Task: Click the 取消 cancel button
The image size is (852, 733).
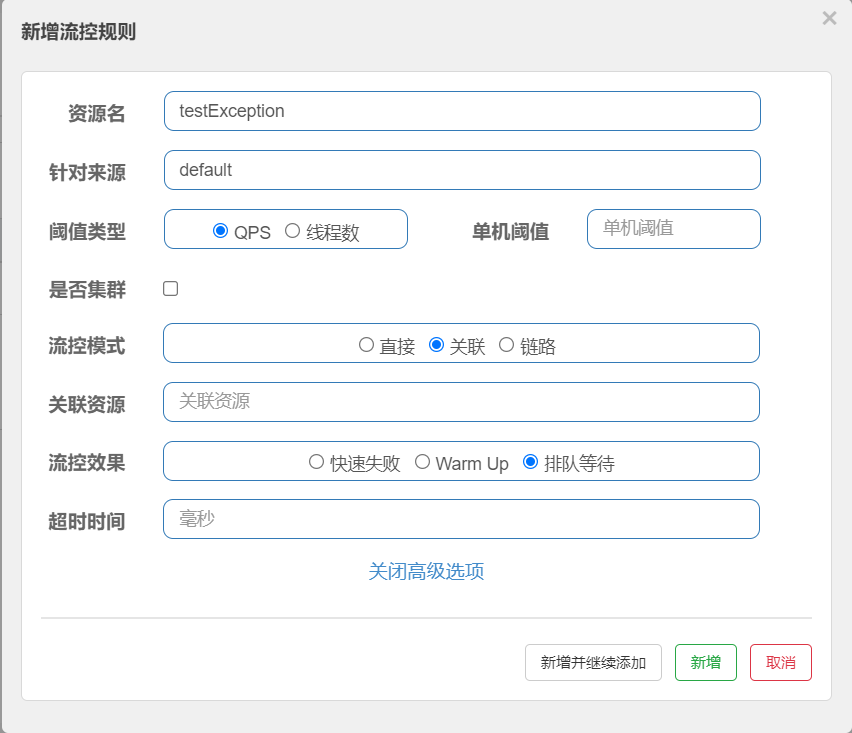Action: tap(781, 662)
